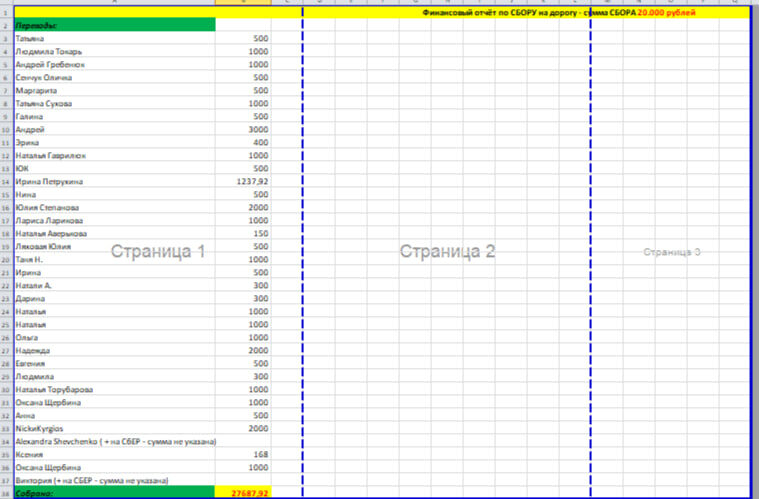Image resolution: width=759 pixels, height=499 pixels.
Task: Click row header 1
Action: tap(6, 13)
